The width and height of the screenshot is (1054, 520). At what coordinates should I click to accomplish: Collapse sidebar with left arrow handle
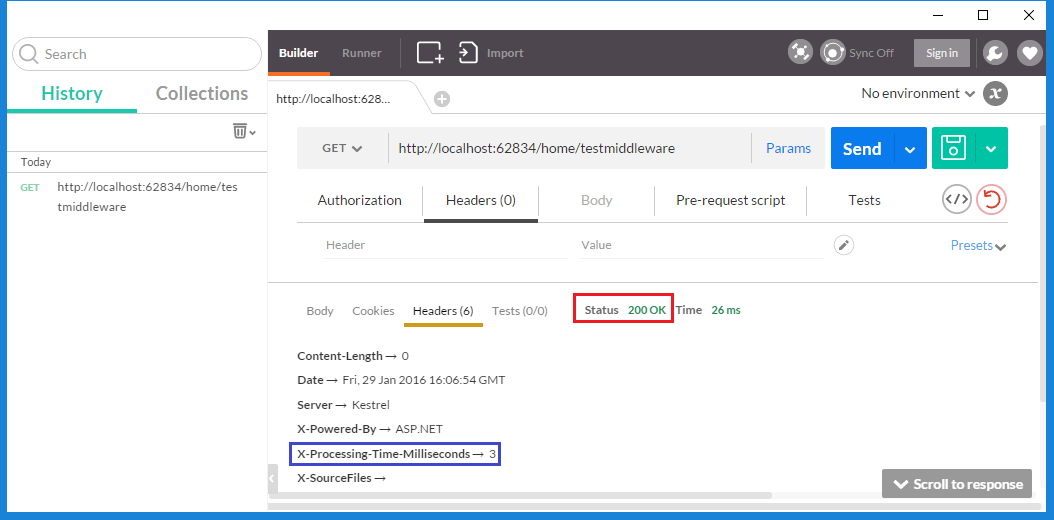272,479
